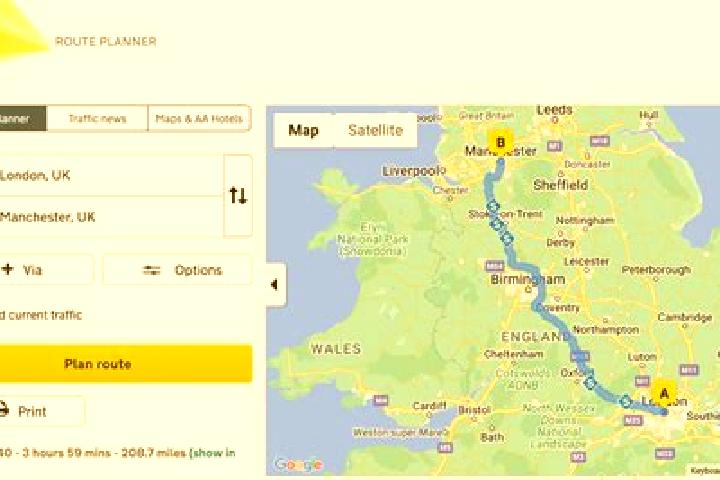Click the Manchester, UK destination field
The image size is (720, 480).
[x=111, y=217]
